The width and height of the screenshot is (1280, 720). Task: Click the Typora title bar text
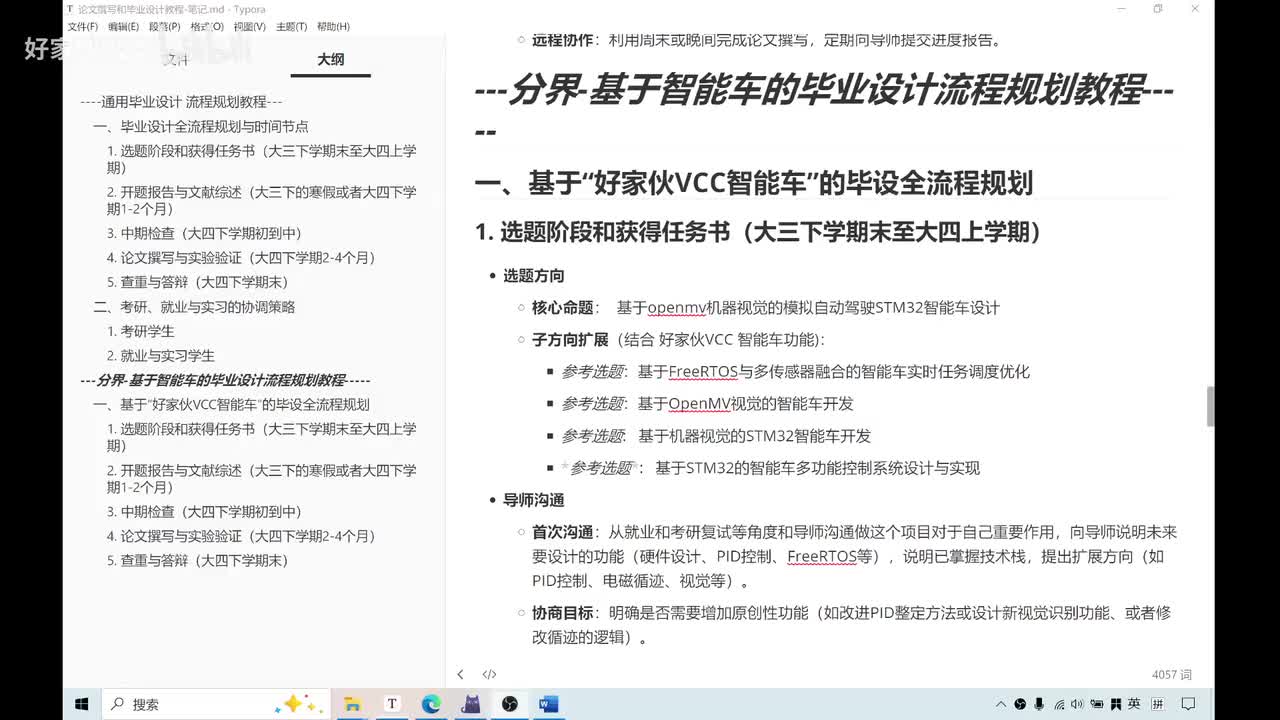click(x=172, y=9)
